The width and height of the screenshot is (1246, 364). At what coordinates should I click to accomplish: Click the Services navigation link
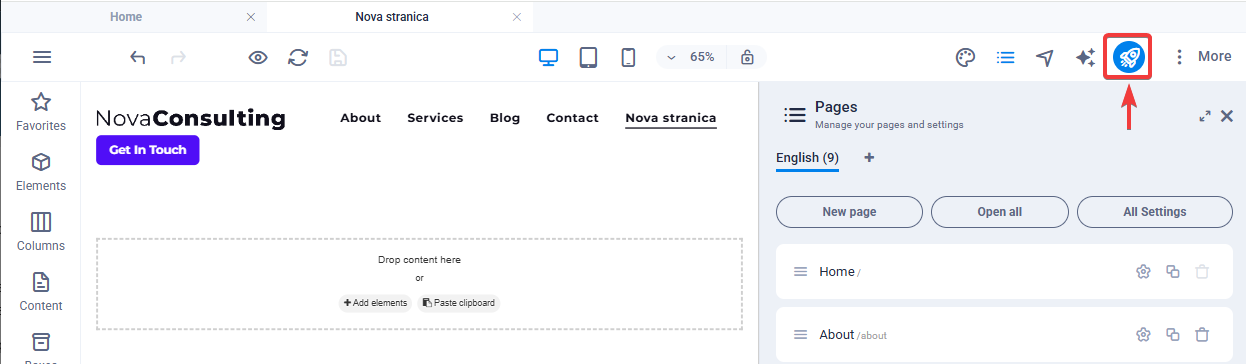click(x=435, y=118)
